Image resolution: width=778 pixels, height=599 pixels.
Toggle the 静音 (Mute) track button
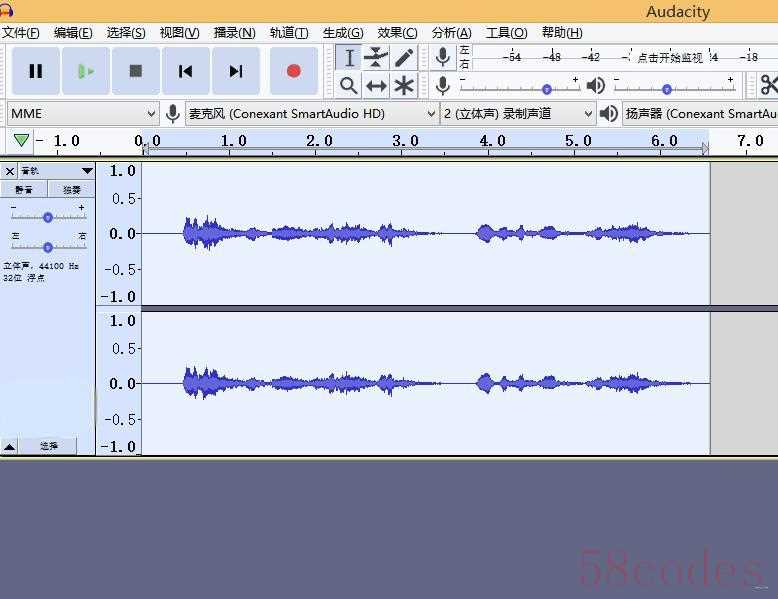(24, 189)
